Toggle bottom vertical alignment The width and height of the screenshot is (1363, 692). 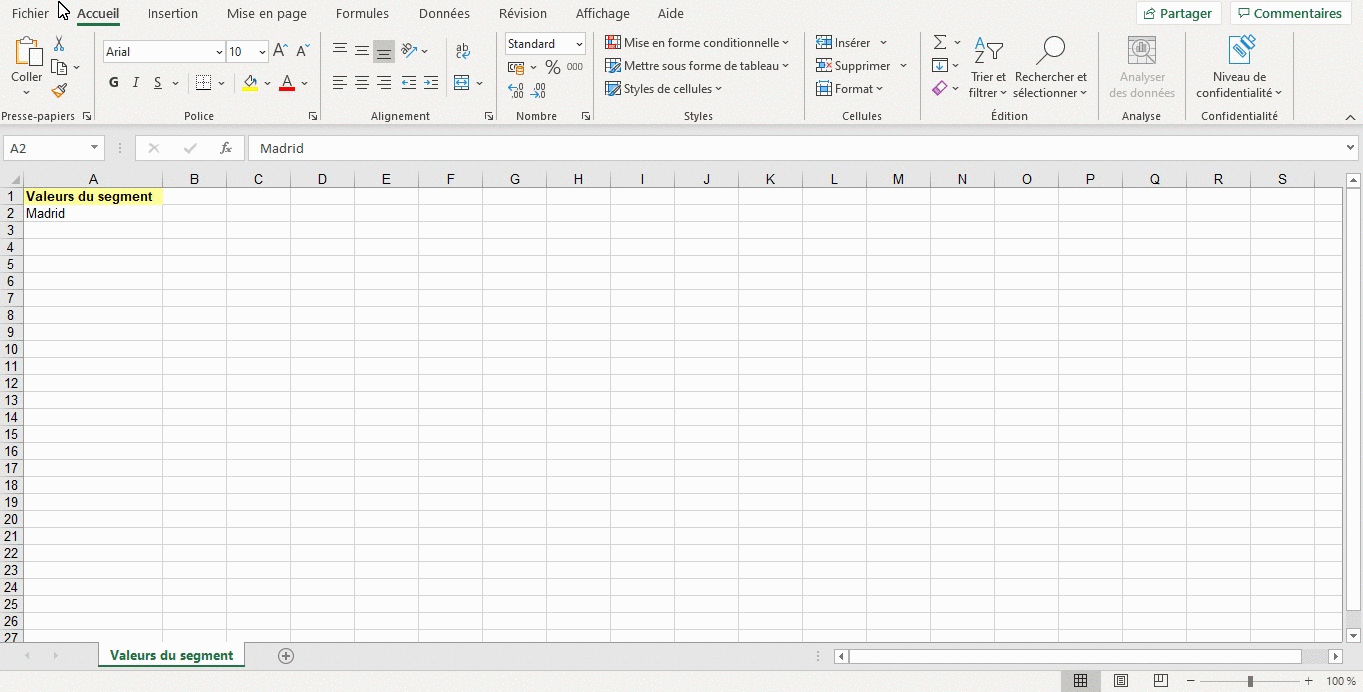[384, 51]
